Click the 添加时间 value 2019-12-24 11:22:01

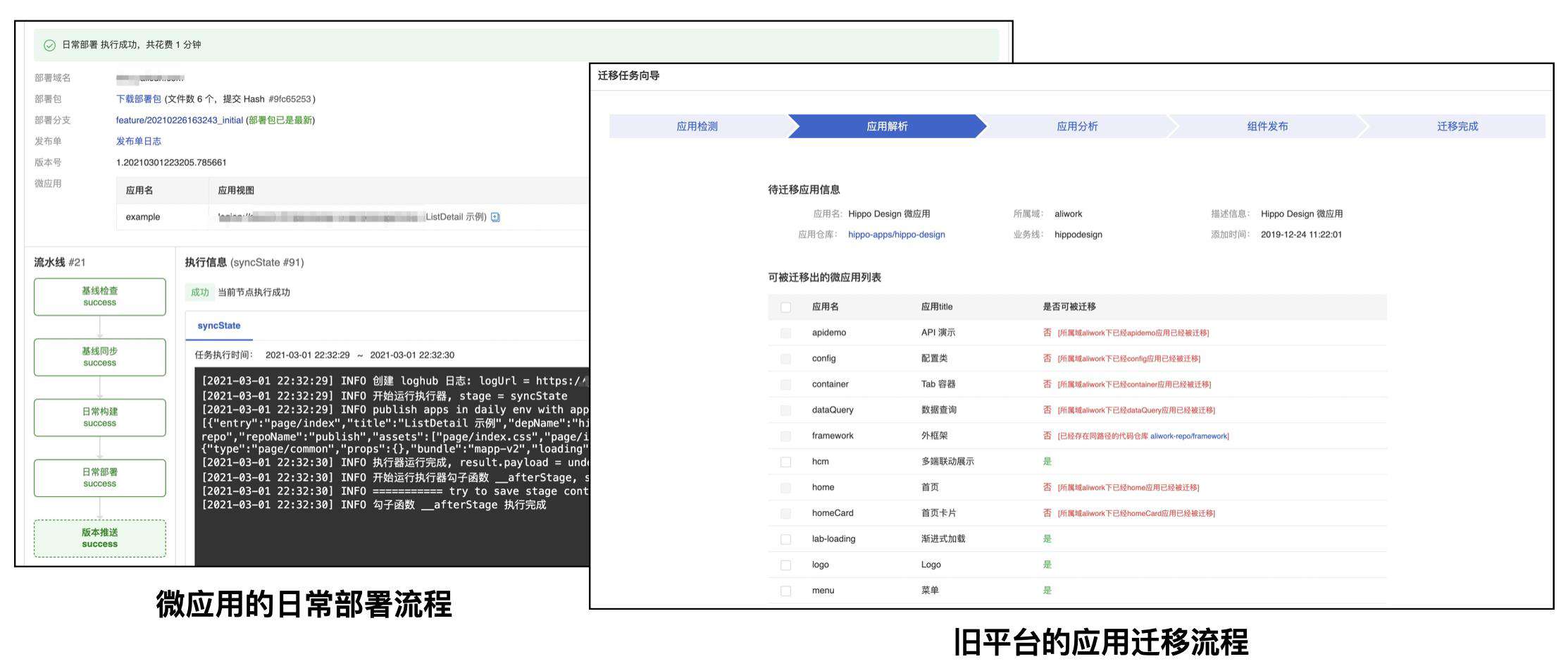[x=1301, y=235]
